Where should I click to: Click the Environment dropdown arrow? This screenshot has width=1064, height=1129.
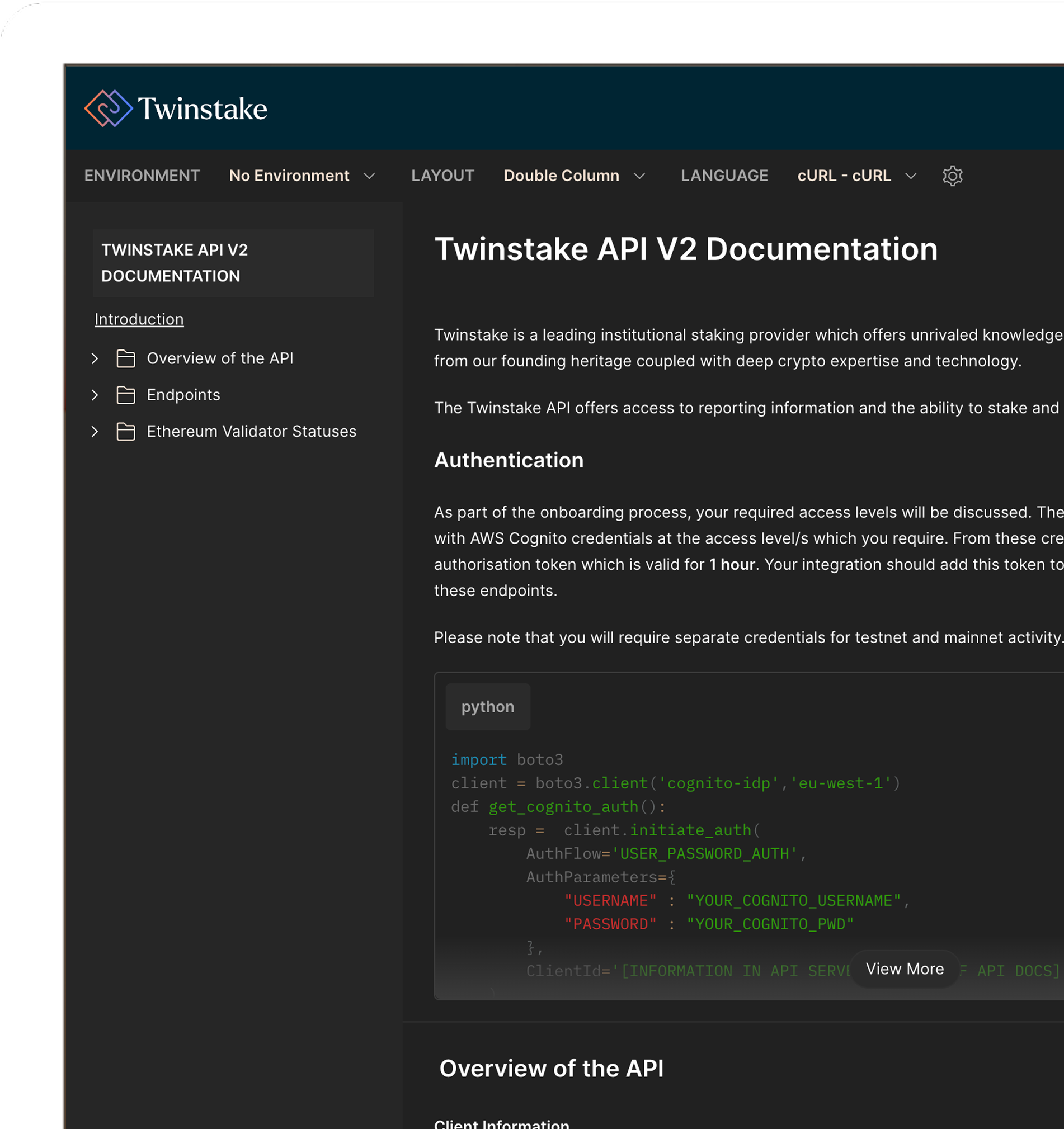coord(369,176)
